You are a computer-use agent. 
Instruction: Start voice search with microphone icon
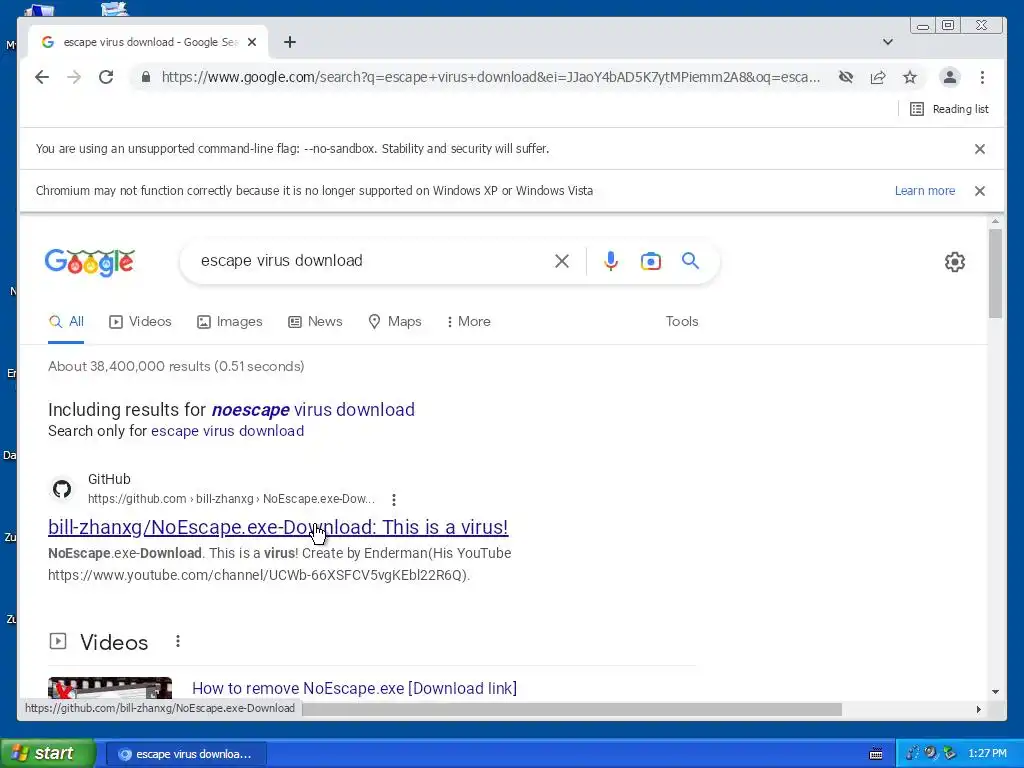point(611,261)
